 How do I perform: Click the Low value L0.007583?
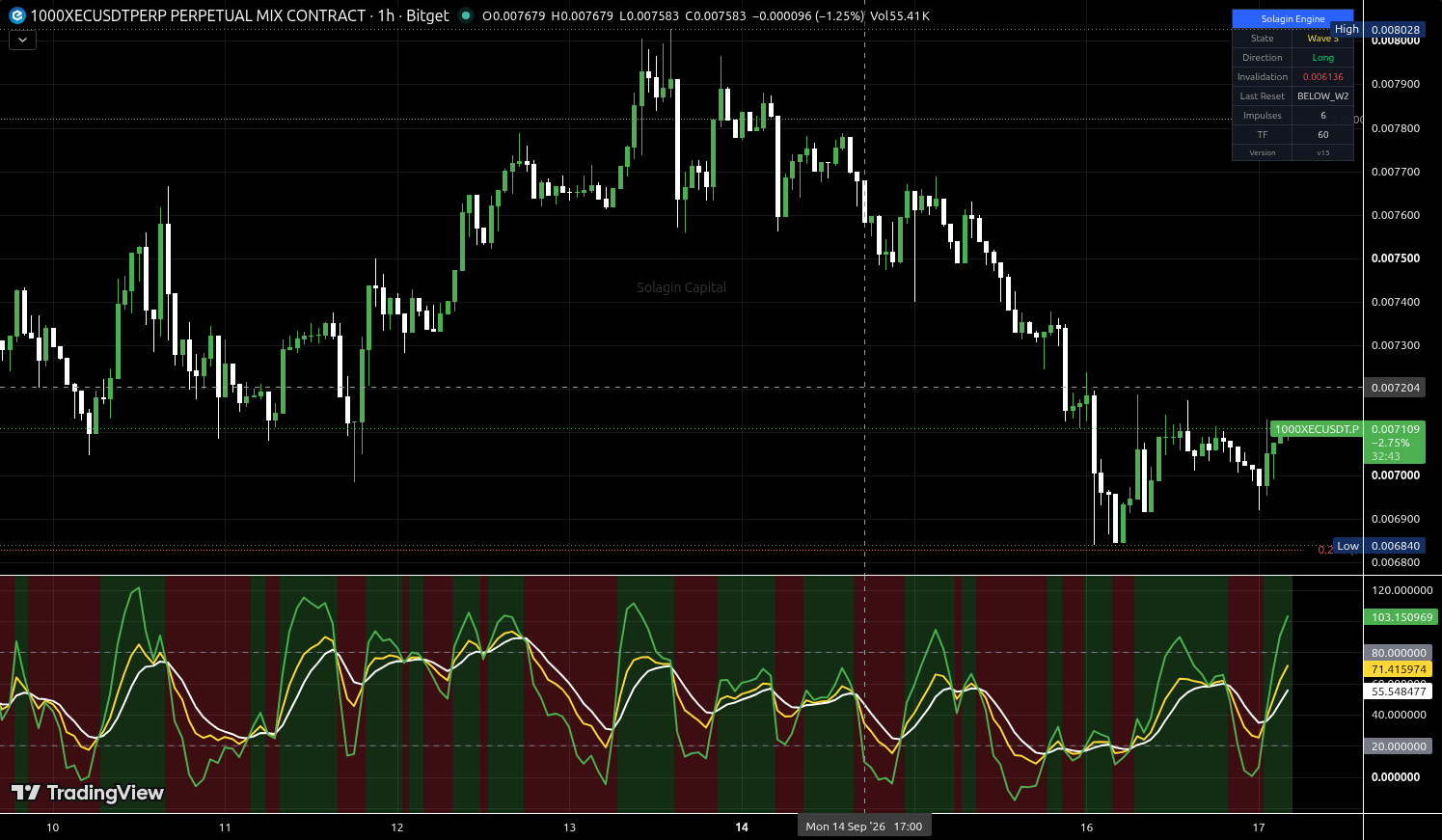(x=649, y=15)
